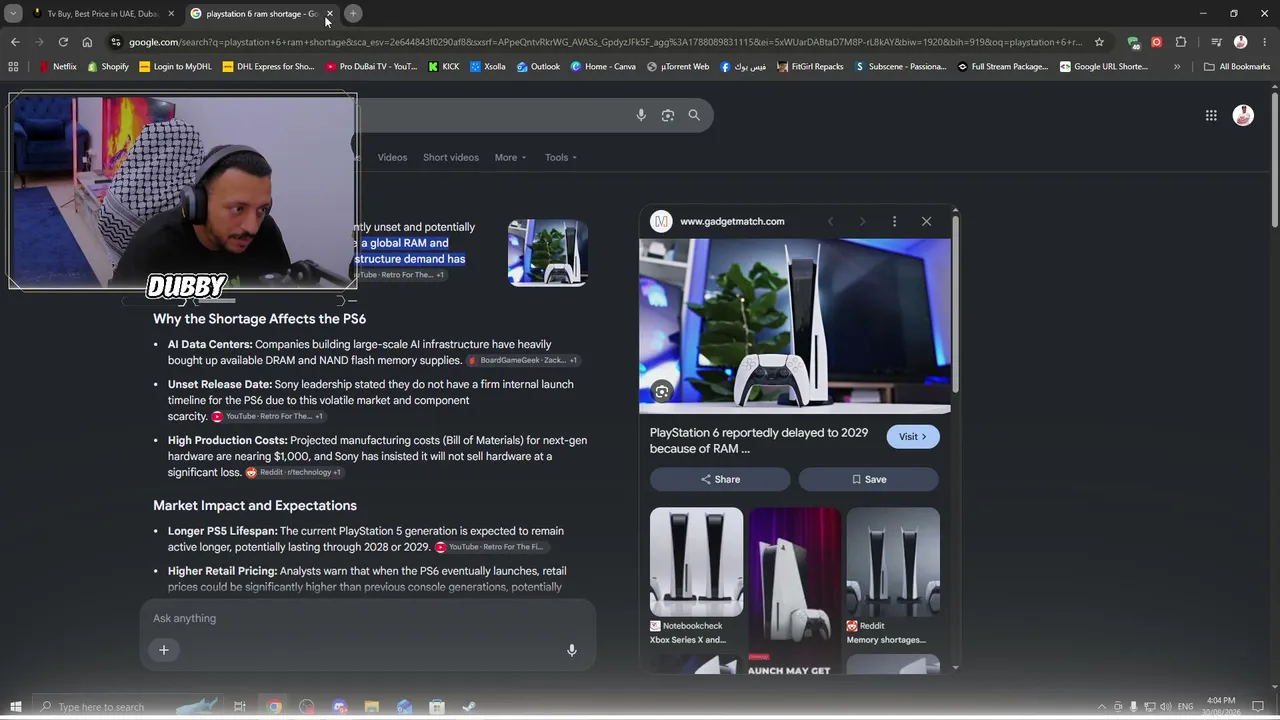Bookmark this page with the star icon
Screen dimensions: 1280x720
(1099, 42)
